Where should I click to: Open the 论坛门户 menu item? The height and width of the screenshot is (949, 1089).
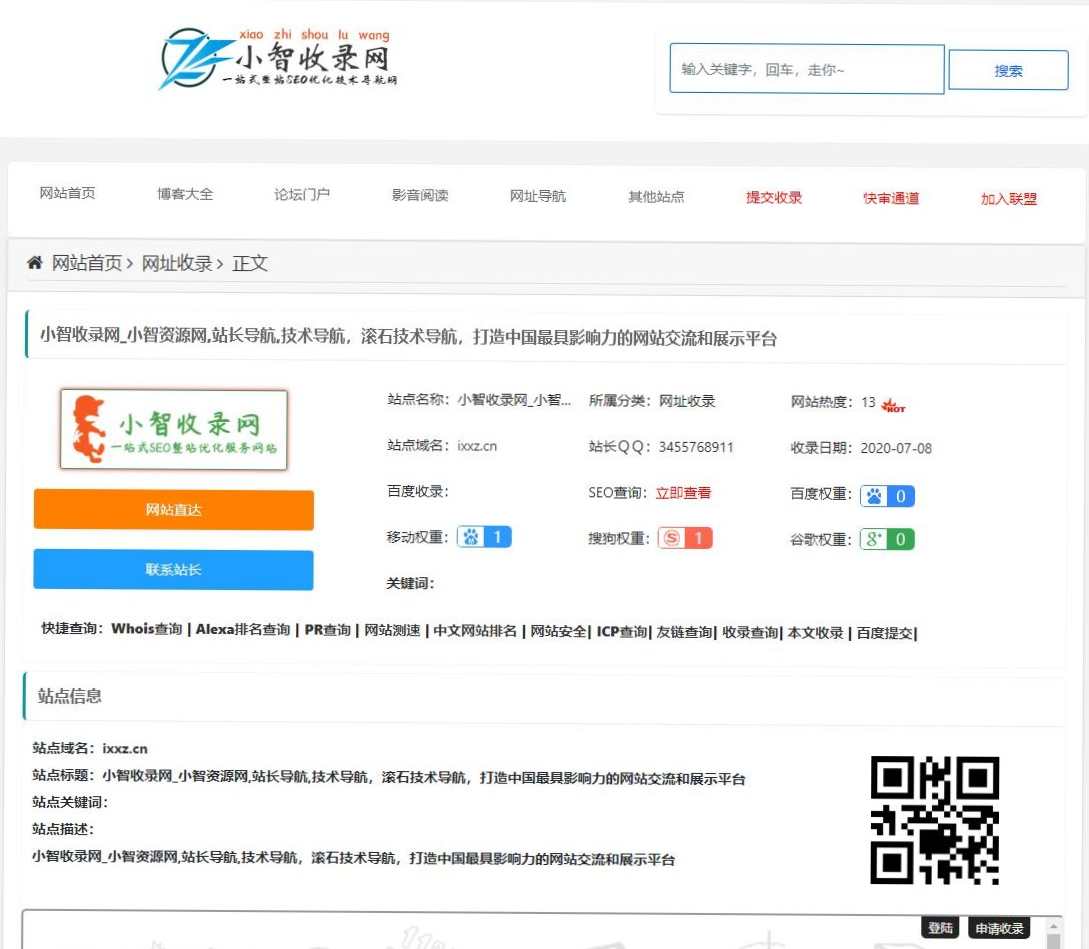(x=302, y=195)
